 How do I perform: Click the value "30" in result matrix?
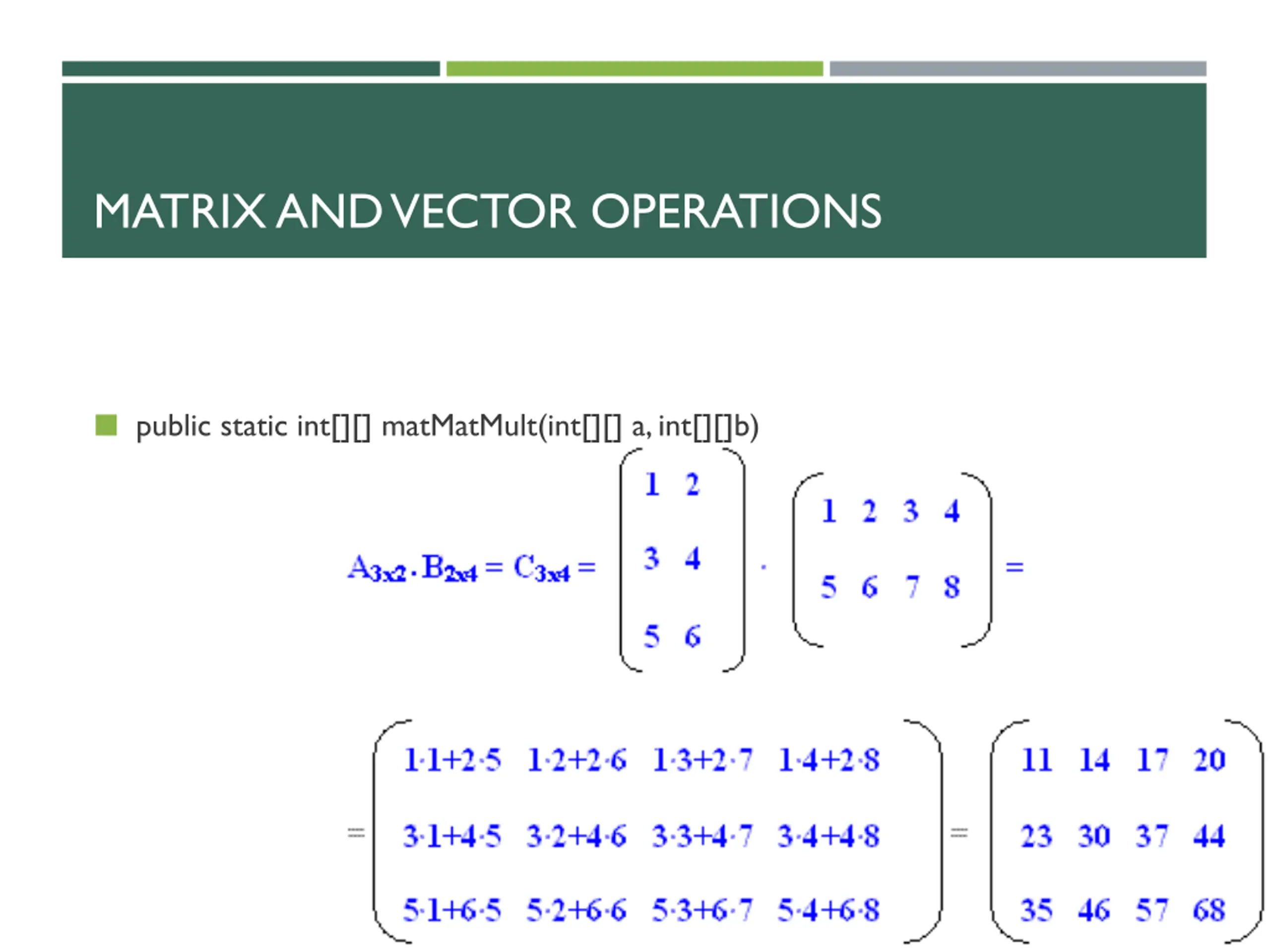[x=1094, y=836]
